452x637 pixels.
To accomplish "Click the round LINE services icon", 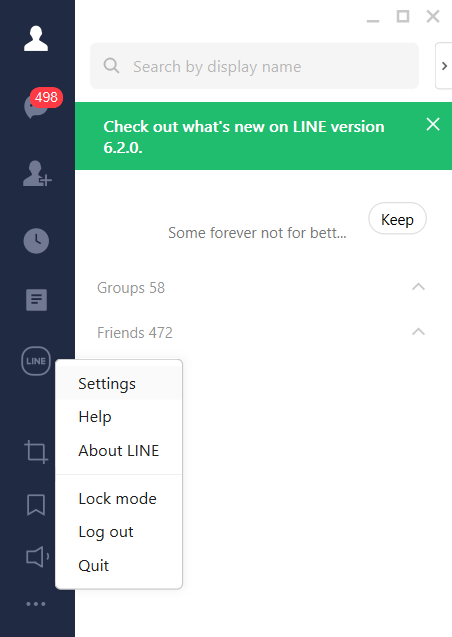I will click(x=36, y=361).
